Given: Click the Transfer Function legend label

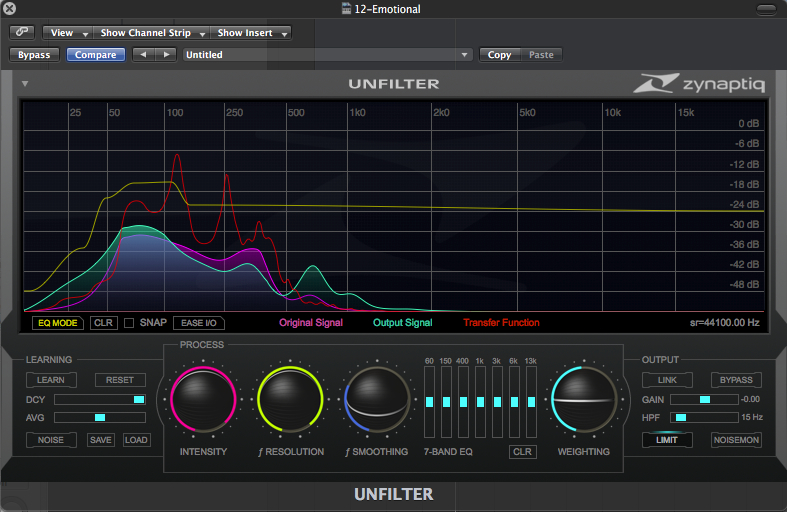Looking at the screenshot, I should tap(501, 323).
